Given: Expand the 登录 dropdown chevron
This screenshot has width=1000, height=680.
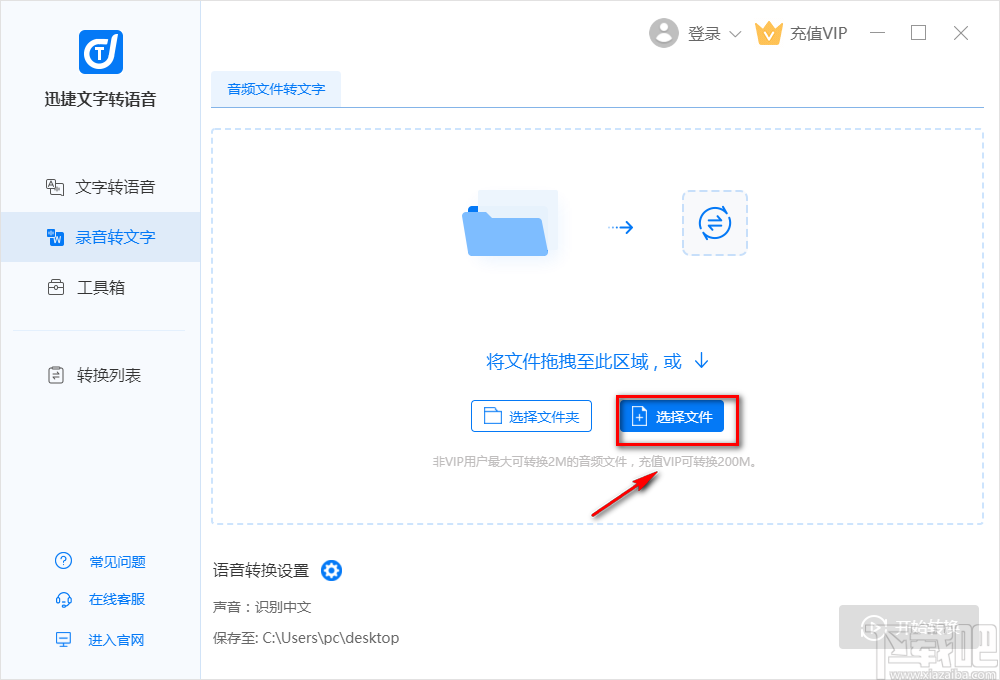Looking at the screenshot, I should pos(736,33).
